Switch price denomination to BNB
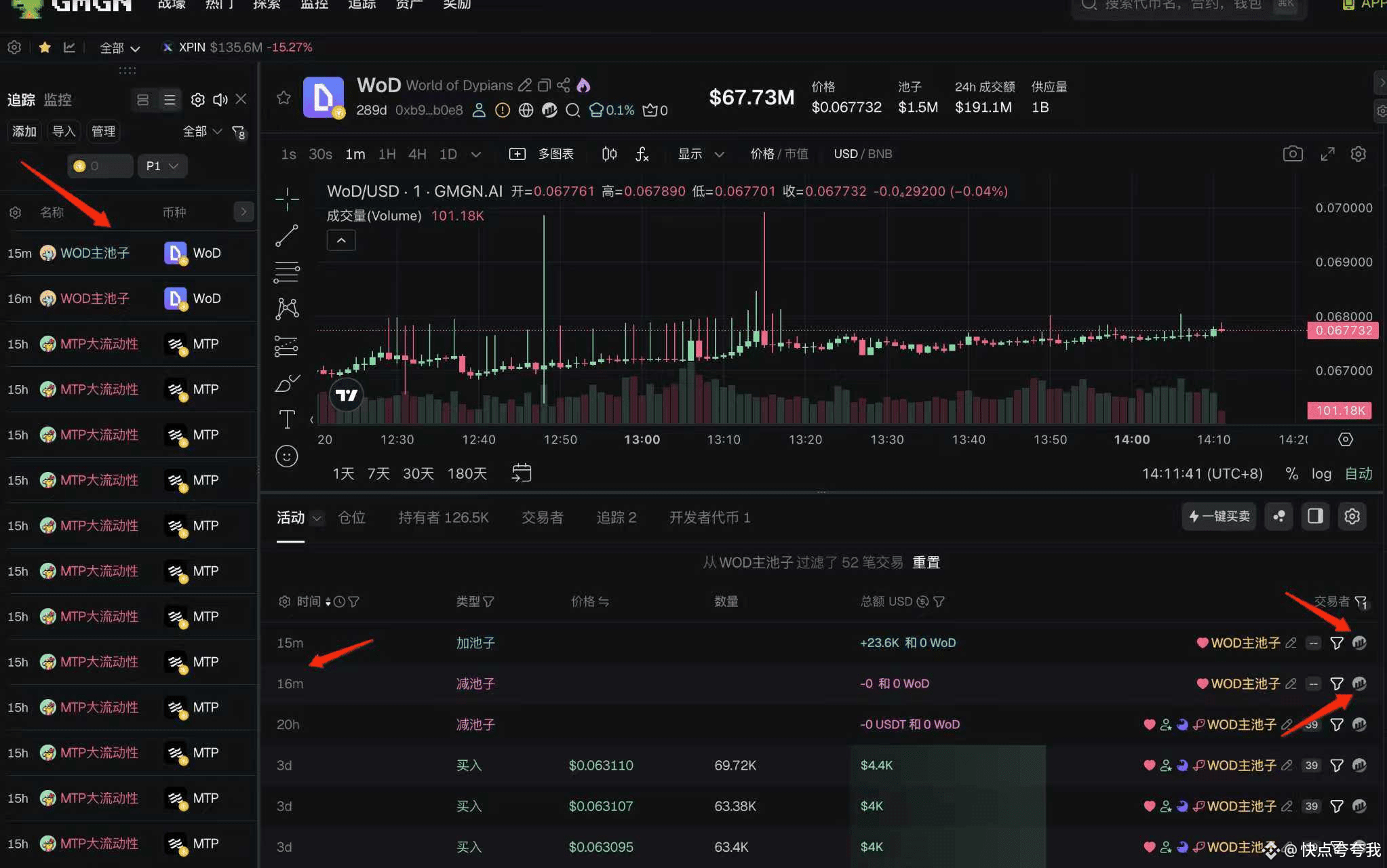The width and height of the screenshot is (1387, 868). [x=880, y=154]
